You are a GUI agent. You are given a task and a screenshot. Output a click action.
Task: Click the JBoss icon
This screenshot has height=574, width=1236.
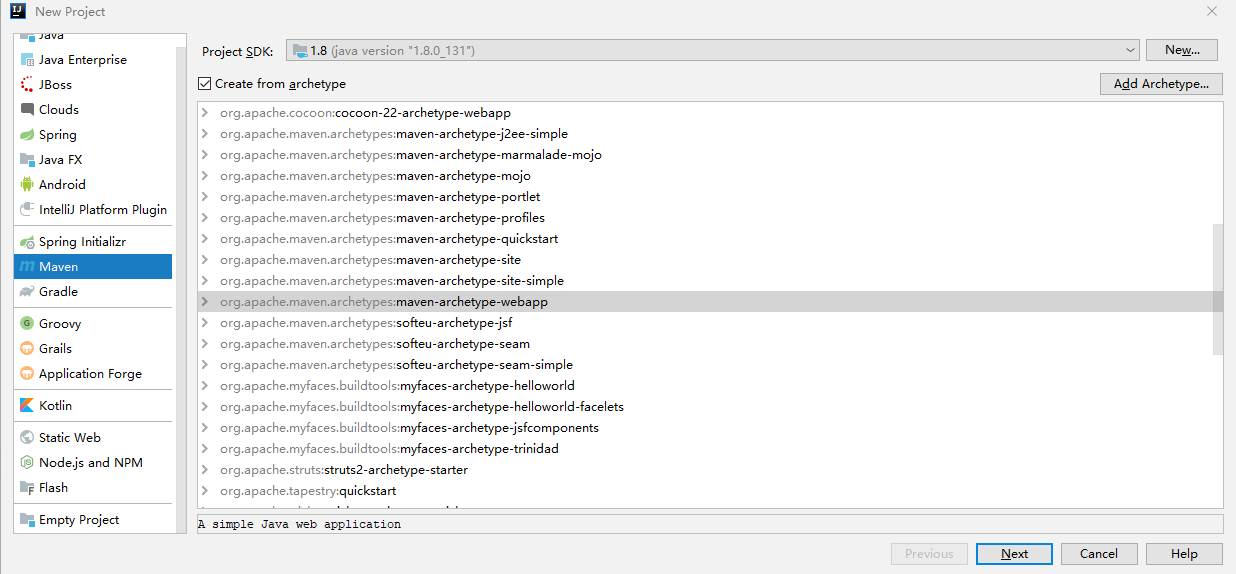pyautogui.click(x=27, y=85)
